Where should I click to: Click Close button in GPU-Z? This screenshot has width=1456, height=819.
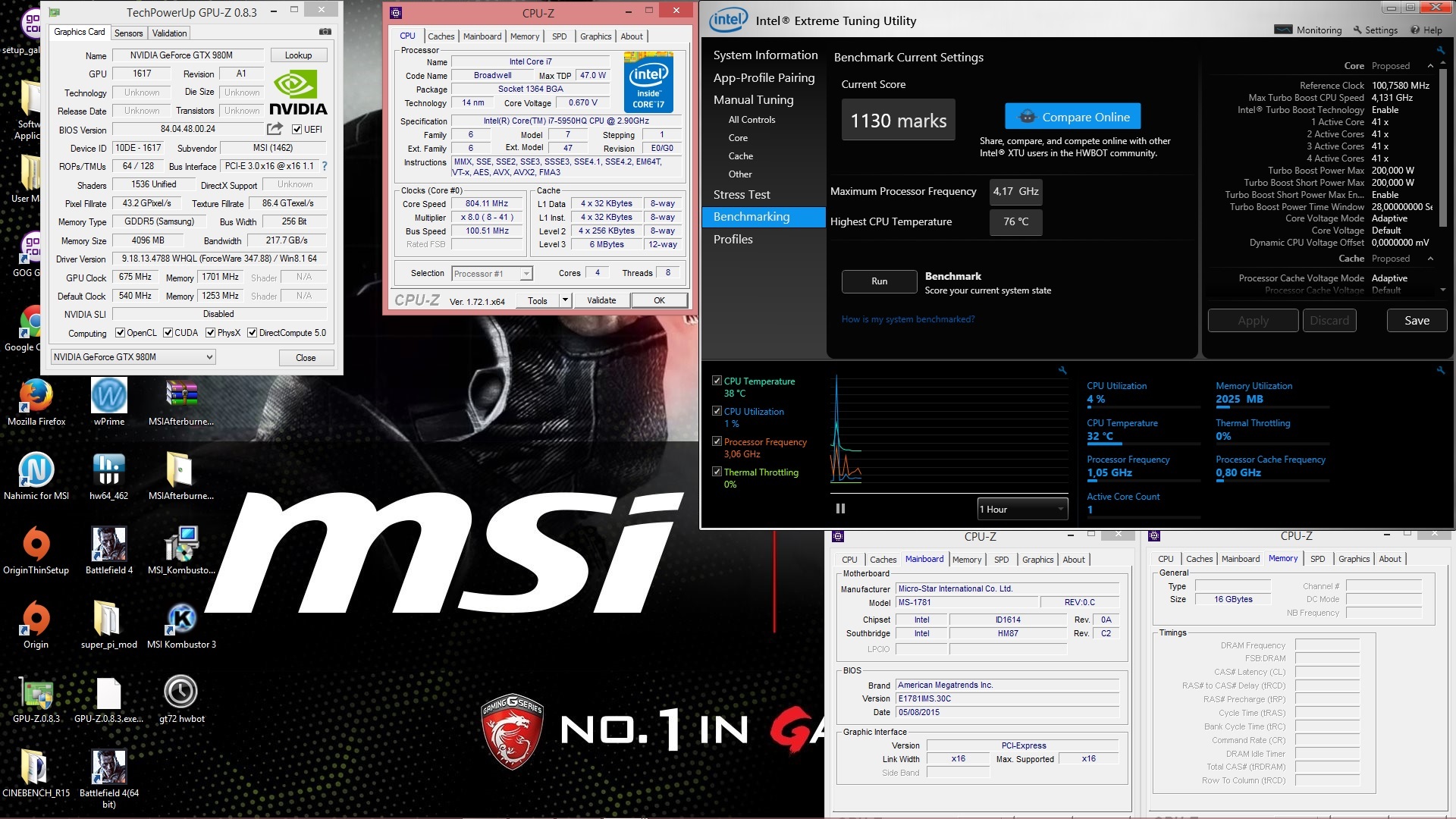tap(306, 358)
